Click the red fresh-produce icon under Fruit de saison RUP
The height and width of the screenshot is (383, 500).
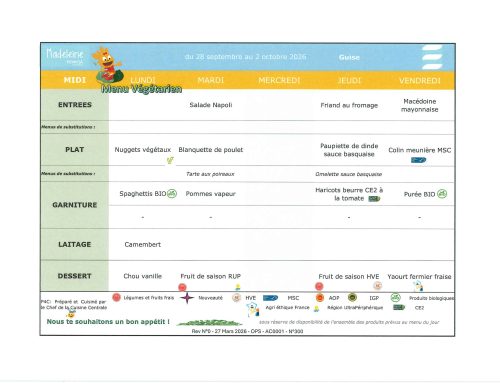pos(182,287)
